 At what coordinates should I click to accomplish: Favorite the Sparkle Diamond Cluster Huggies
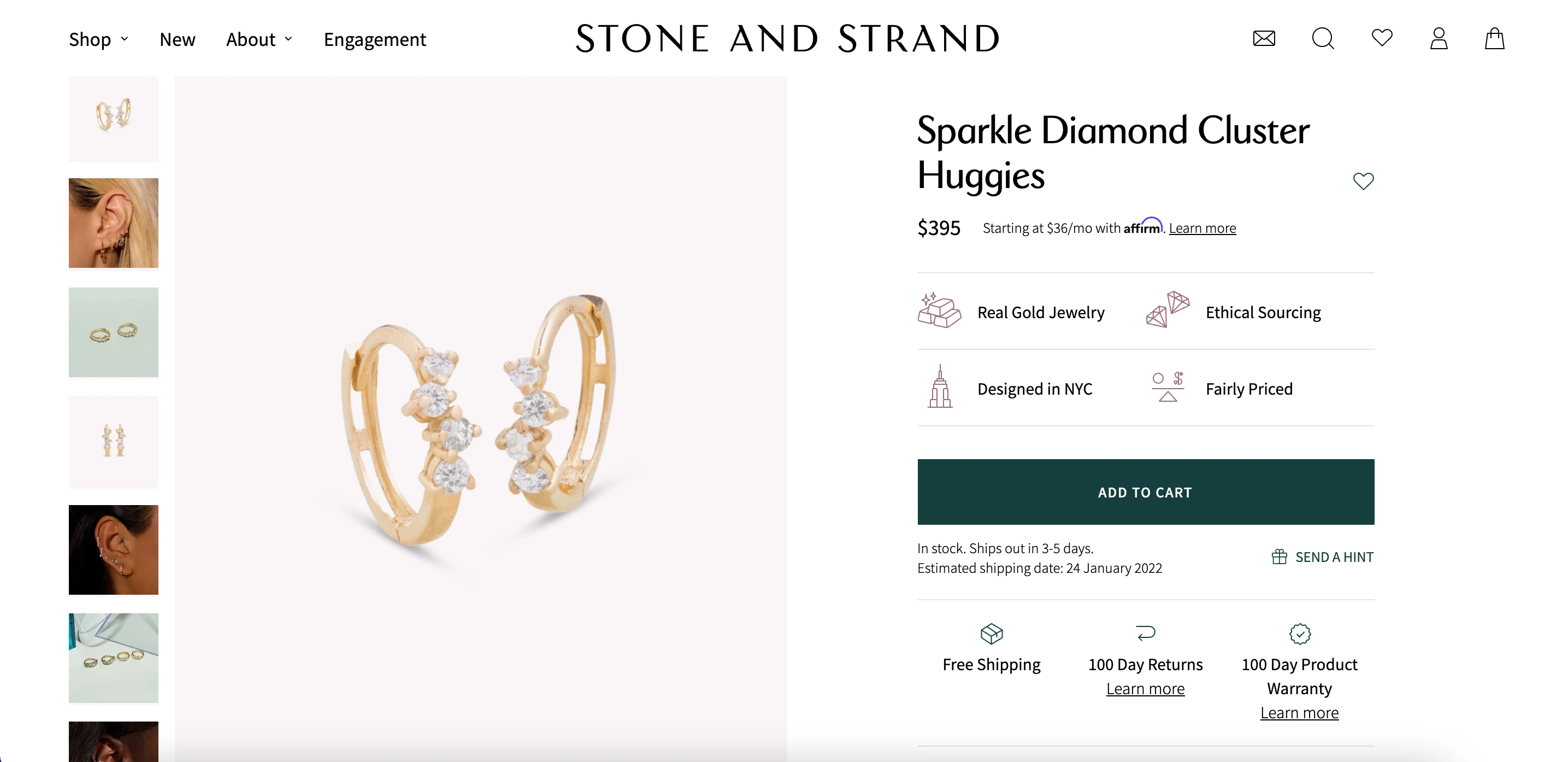point(1363,181)
